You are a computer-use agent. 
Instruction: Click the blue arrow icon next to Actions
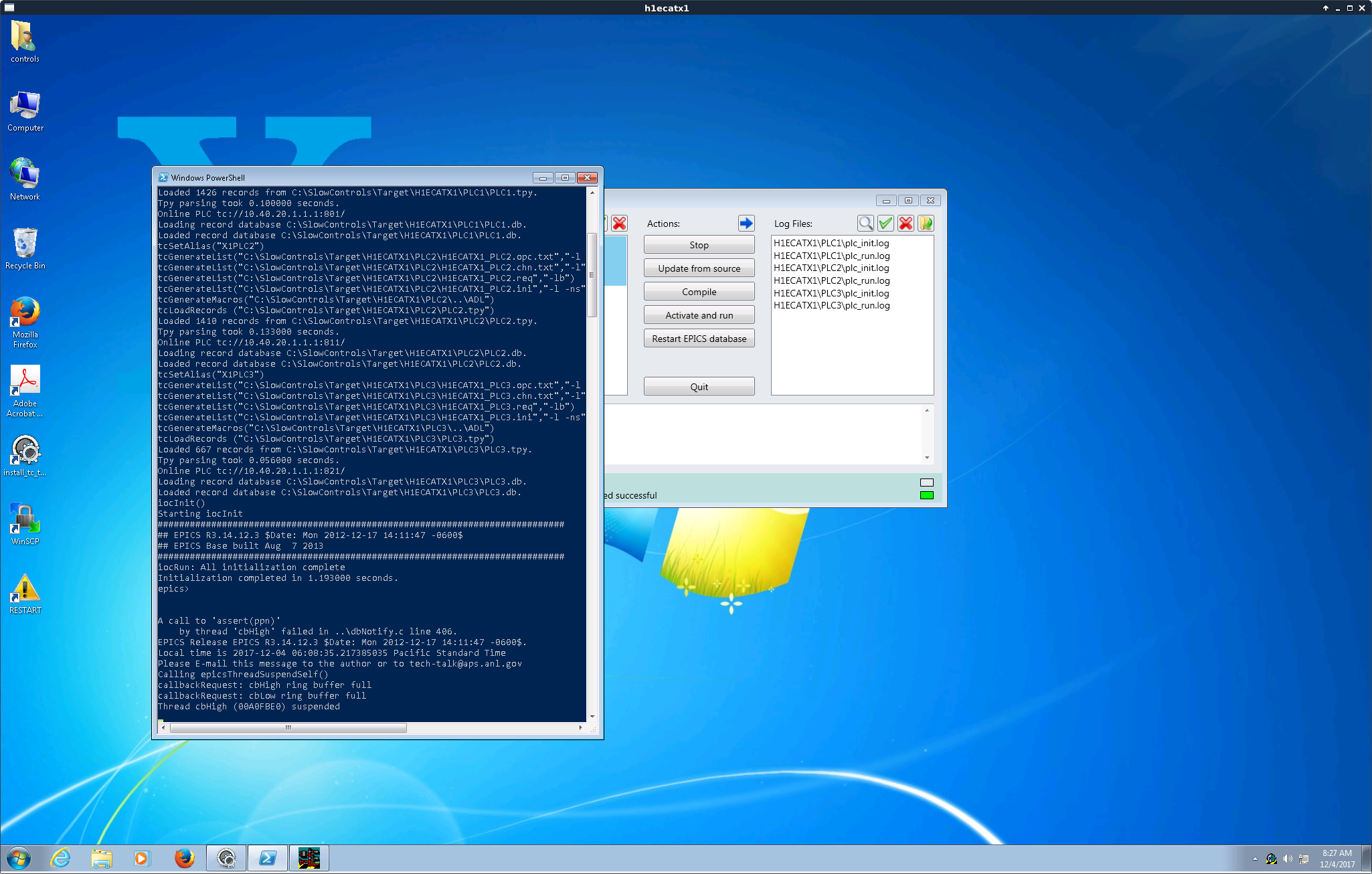click(x=746, y=223)
